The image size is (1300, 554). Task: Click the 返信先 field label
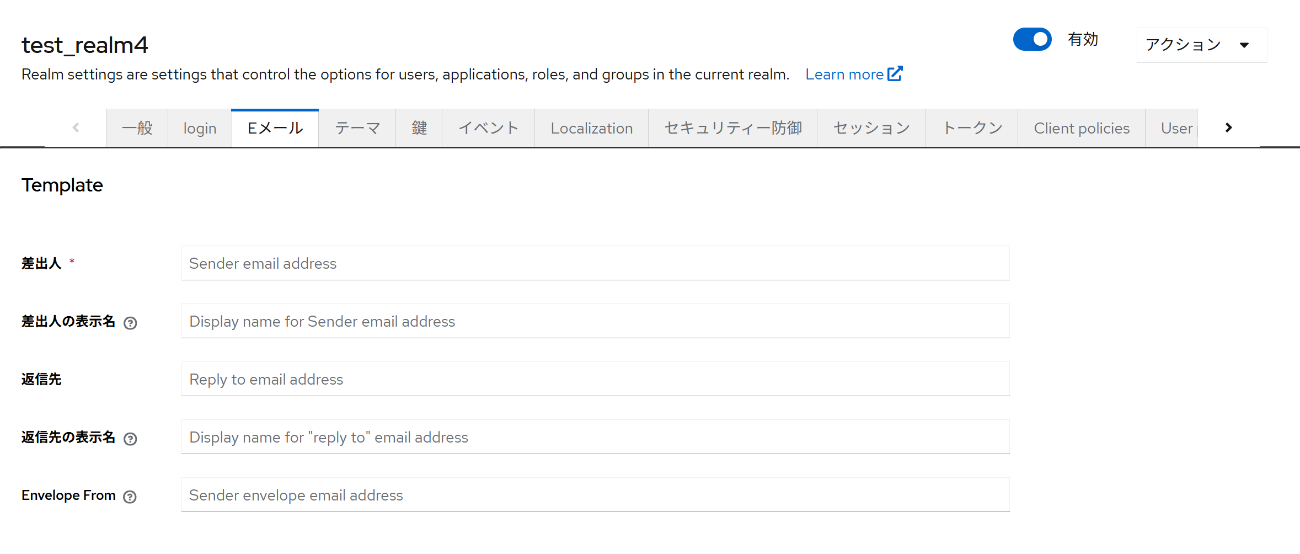[x=41, y=379]
